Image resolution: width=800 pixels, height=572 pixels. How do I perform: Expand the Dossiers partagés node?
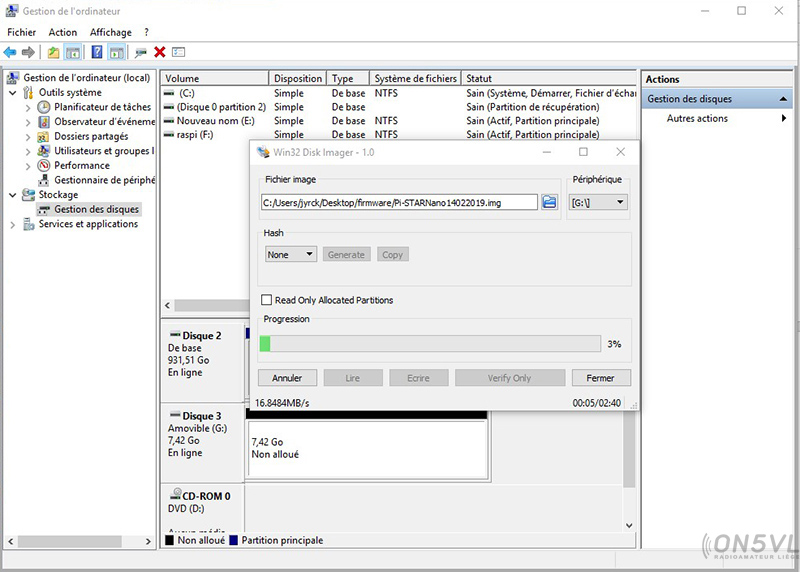tap(28, 137)
